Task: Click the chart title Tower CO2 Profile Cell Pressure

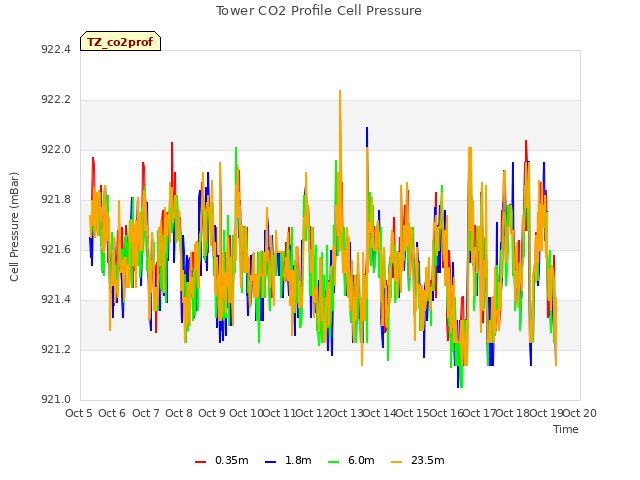Action: coord(319,11)
